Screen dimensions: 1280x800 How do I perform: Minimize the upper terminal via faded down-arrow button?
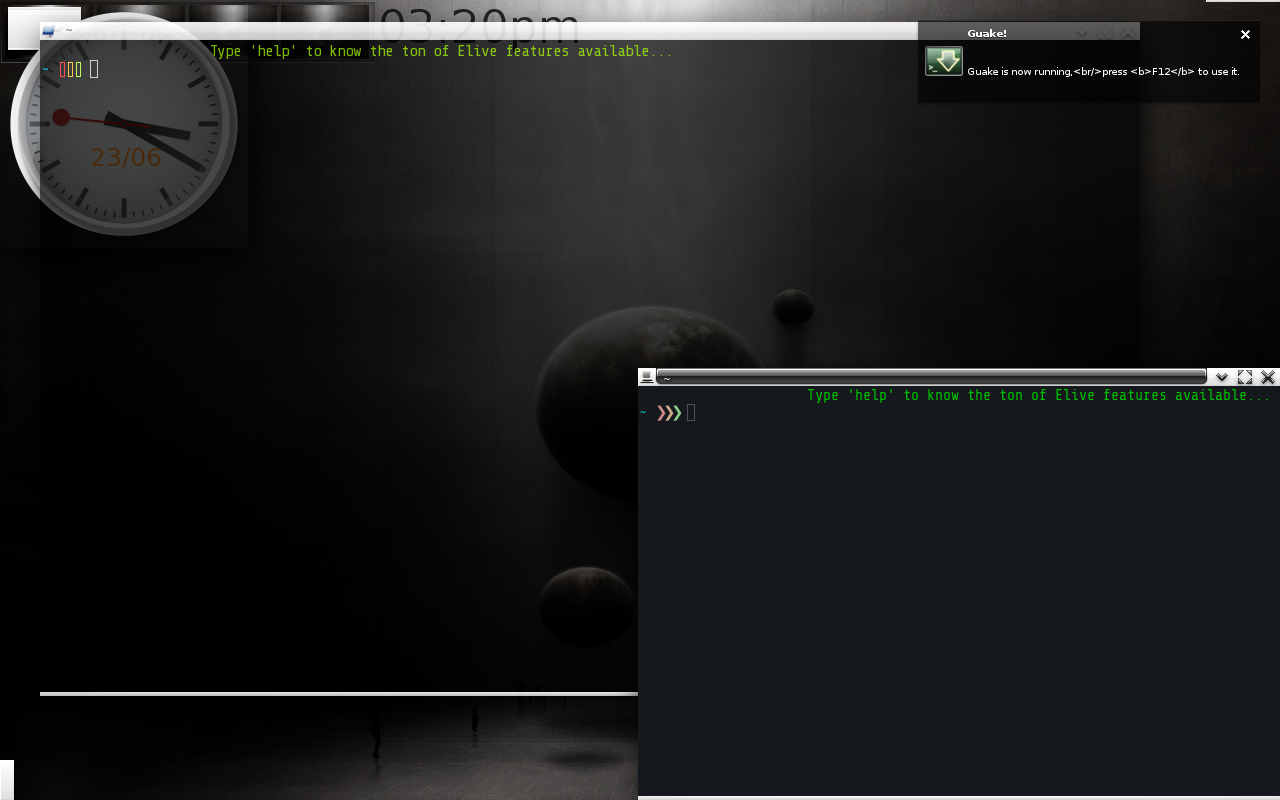click(x=1082, y=32)
